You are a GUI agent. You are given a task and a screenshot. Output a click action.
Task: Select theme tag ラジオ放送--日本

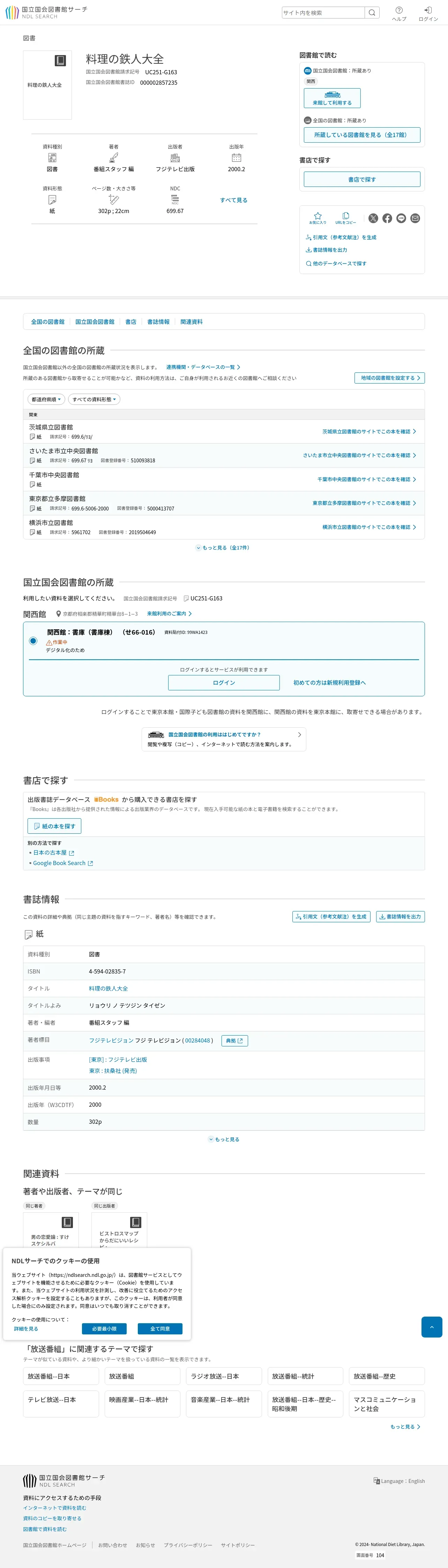point(224,1376)
